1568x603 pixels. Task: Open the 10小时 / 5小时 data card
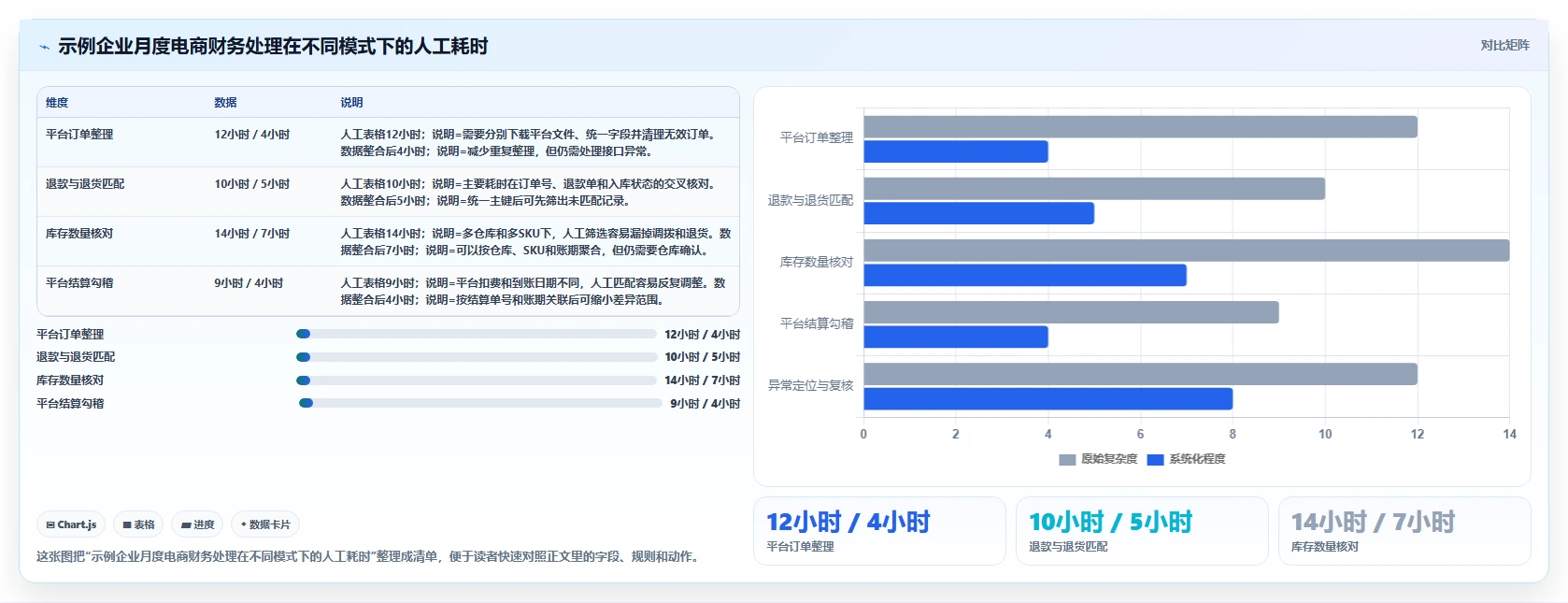click(x=1142, y=531)
